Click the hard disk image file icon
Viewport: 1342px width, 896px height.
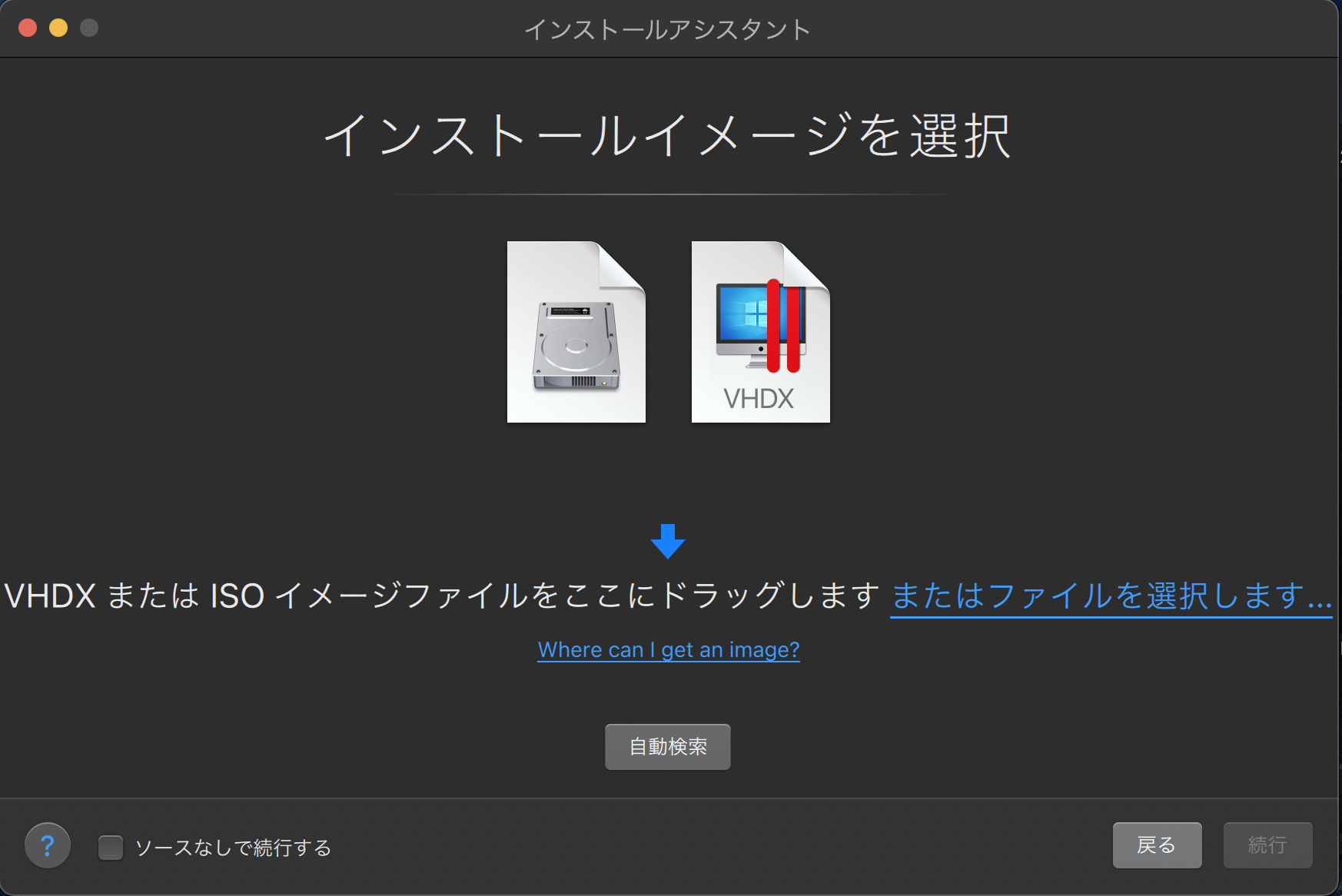[576, 332]
